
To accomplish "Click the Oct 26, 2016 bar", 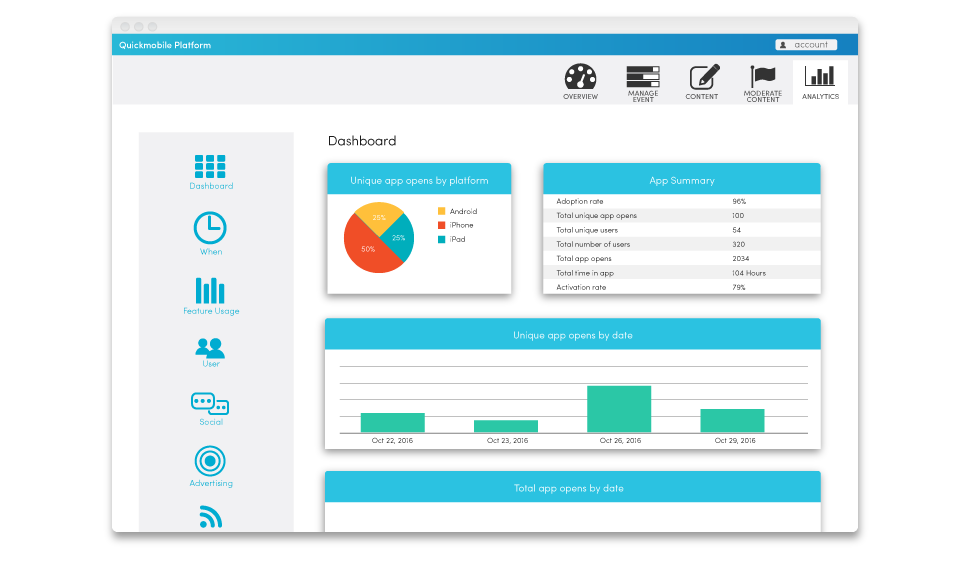I will click(x=619, y=408).
